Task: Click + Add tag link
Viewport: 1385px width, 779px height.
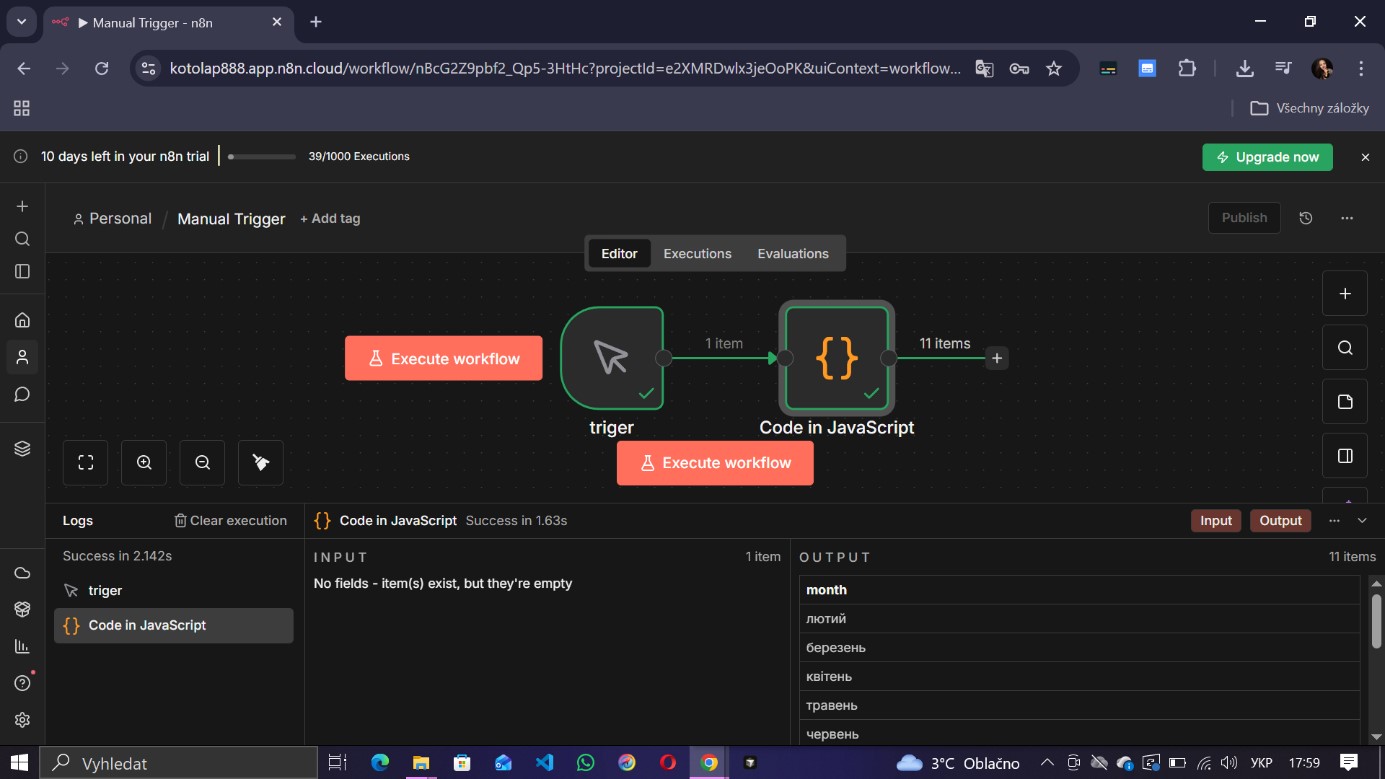Action: 330,218
